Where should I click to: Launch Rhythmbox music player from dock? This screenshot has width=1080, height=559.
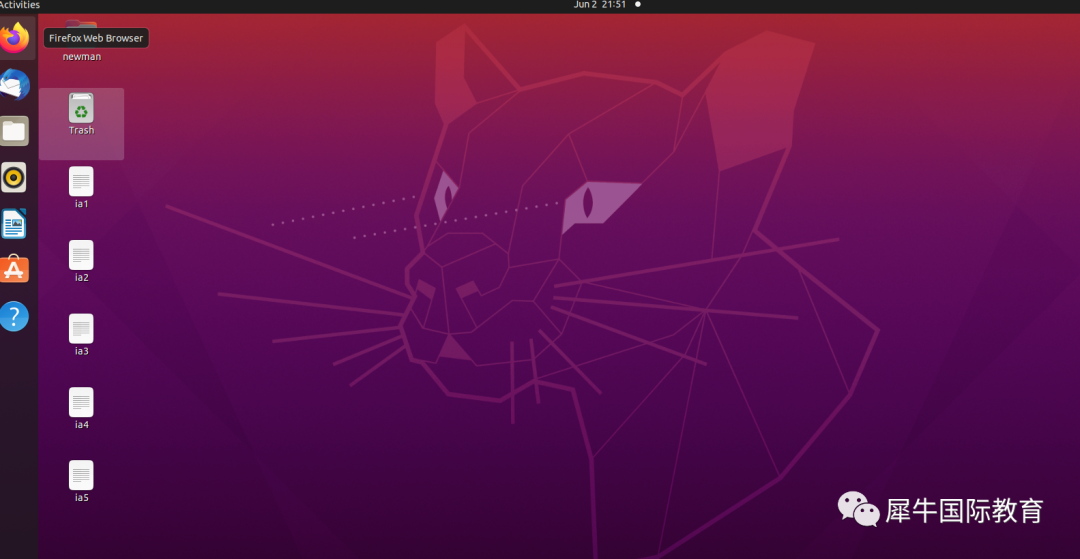tap(14, 178)
